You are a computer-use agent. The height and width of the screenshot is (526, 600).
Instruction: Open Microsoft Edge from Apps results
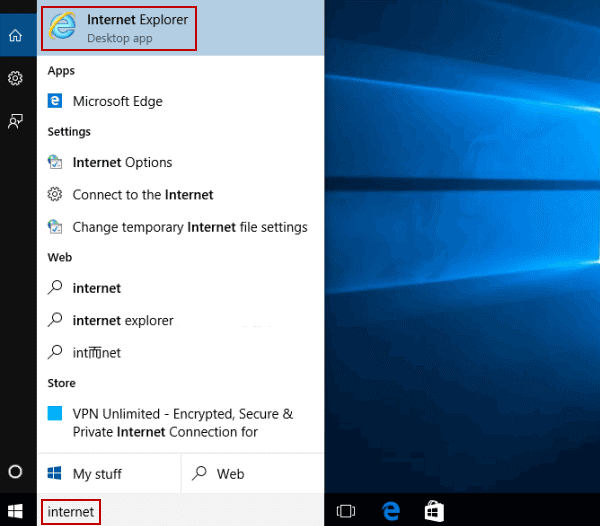click(x=180, y=101)
